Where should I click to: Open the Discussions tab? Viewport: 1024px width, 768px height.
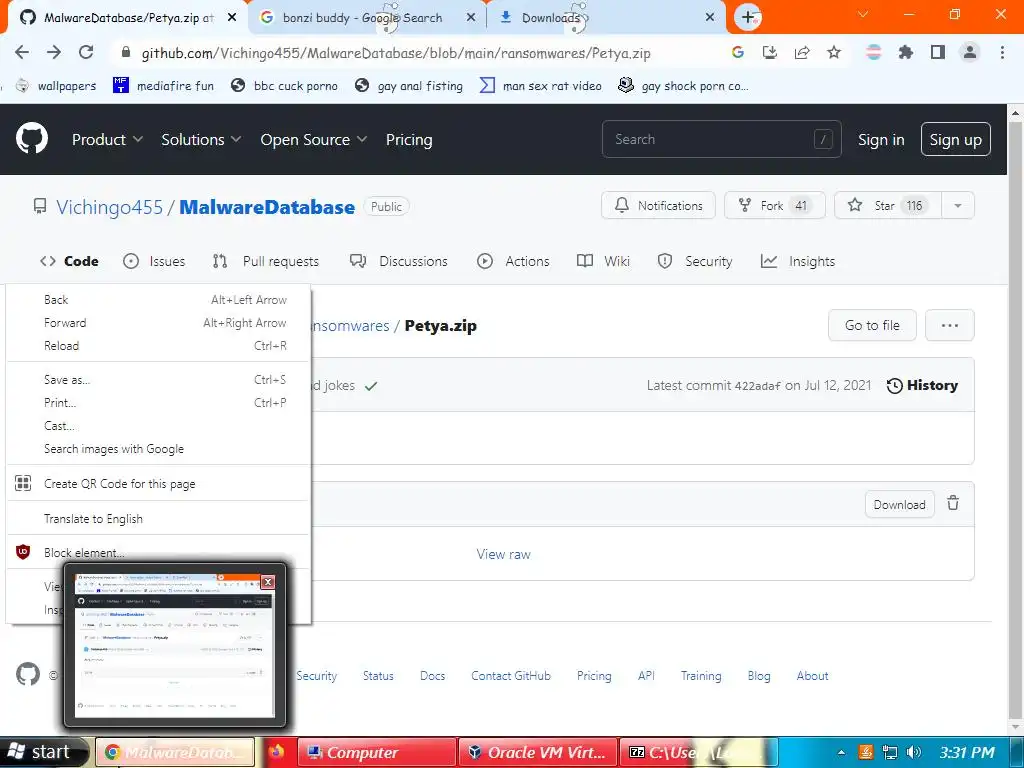[398, 261]
